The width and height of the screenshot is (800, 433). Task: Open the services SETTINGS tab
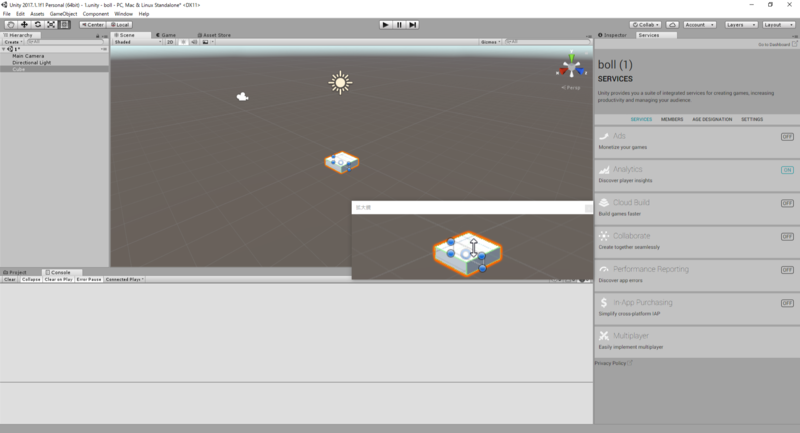(752, 119)
